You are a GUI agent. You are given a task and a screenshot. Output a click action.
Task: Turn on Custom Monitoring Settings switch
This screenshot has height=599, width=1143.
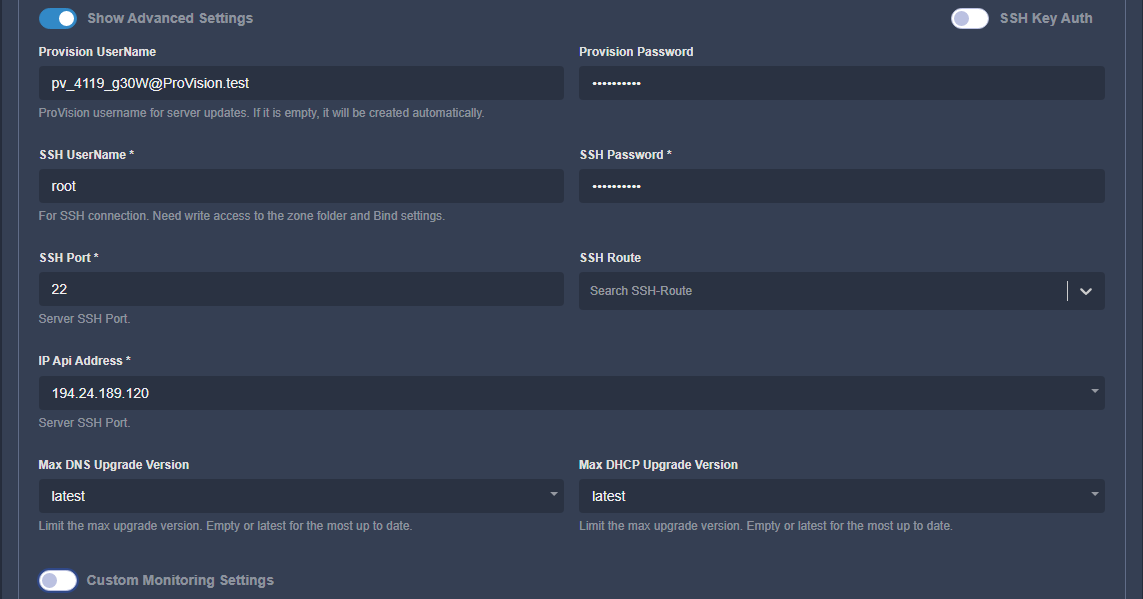58,580
